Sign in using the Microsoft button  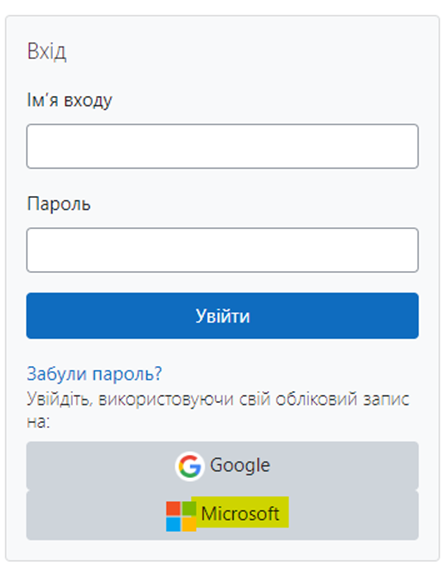click(222, 515)
